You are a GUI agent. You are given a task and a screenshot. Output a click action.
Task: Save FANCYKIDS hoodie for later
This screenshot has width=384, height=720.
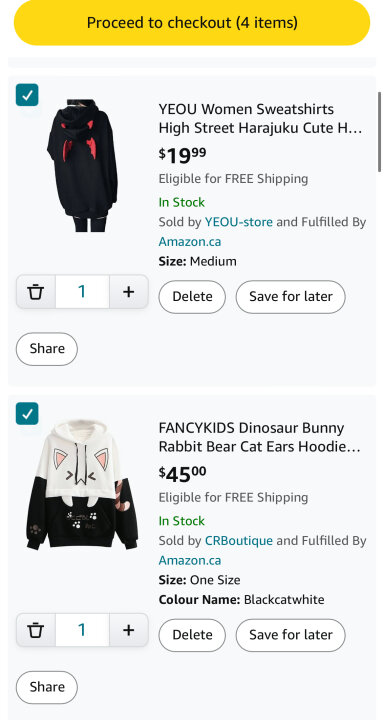click(x=291, y=635)
